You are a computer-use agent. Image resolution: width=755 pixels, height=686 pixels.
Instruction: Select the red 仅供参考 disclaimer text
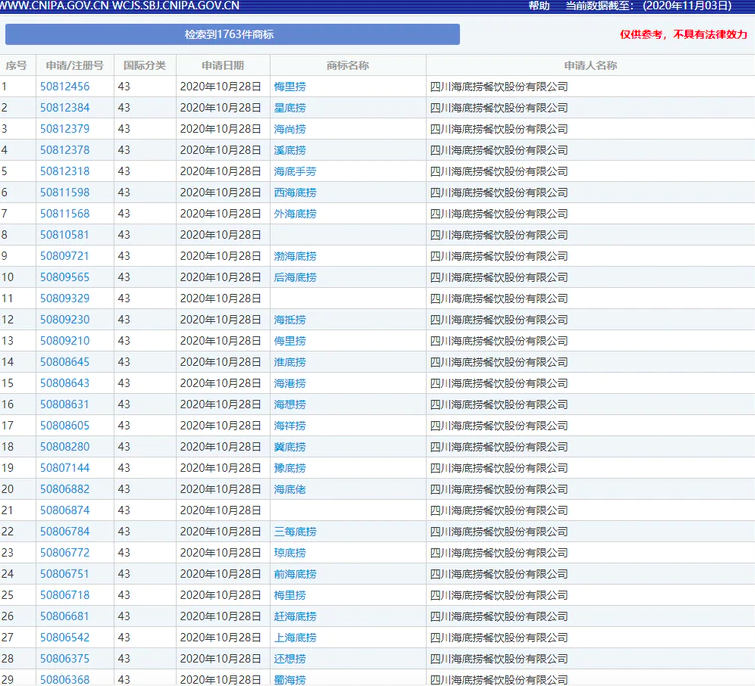tap(683, 34)
